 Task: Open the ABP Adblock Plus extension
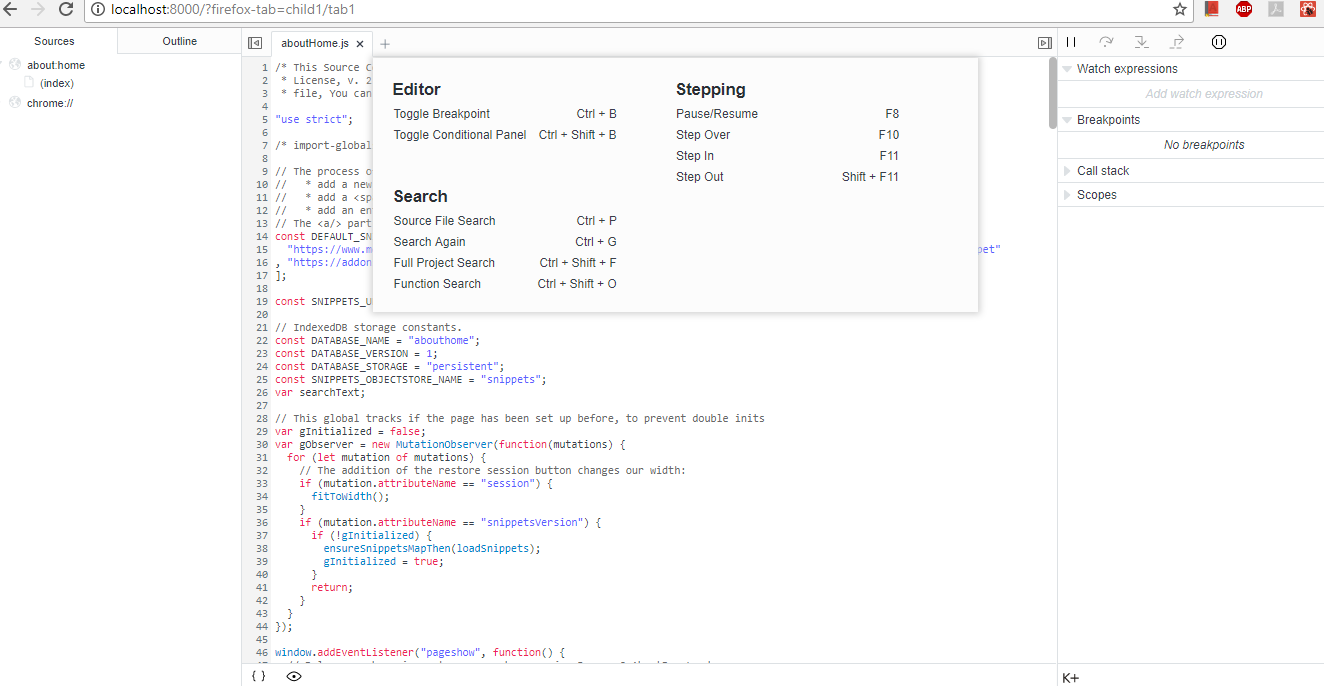(1244, 9)
